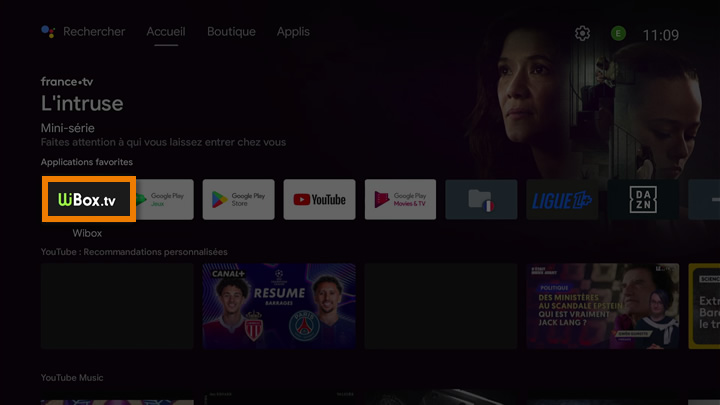The width and height of the screenshot is (720, 405).
Task: Select the first blank YouTube recommendation card
Action: click(117, 306)
